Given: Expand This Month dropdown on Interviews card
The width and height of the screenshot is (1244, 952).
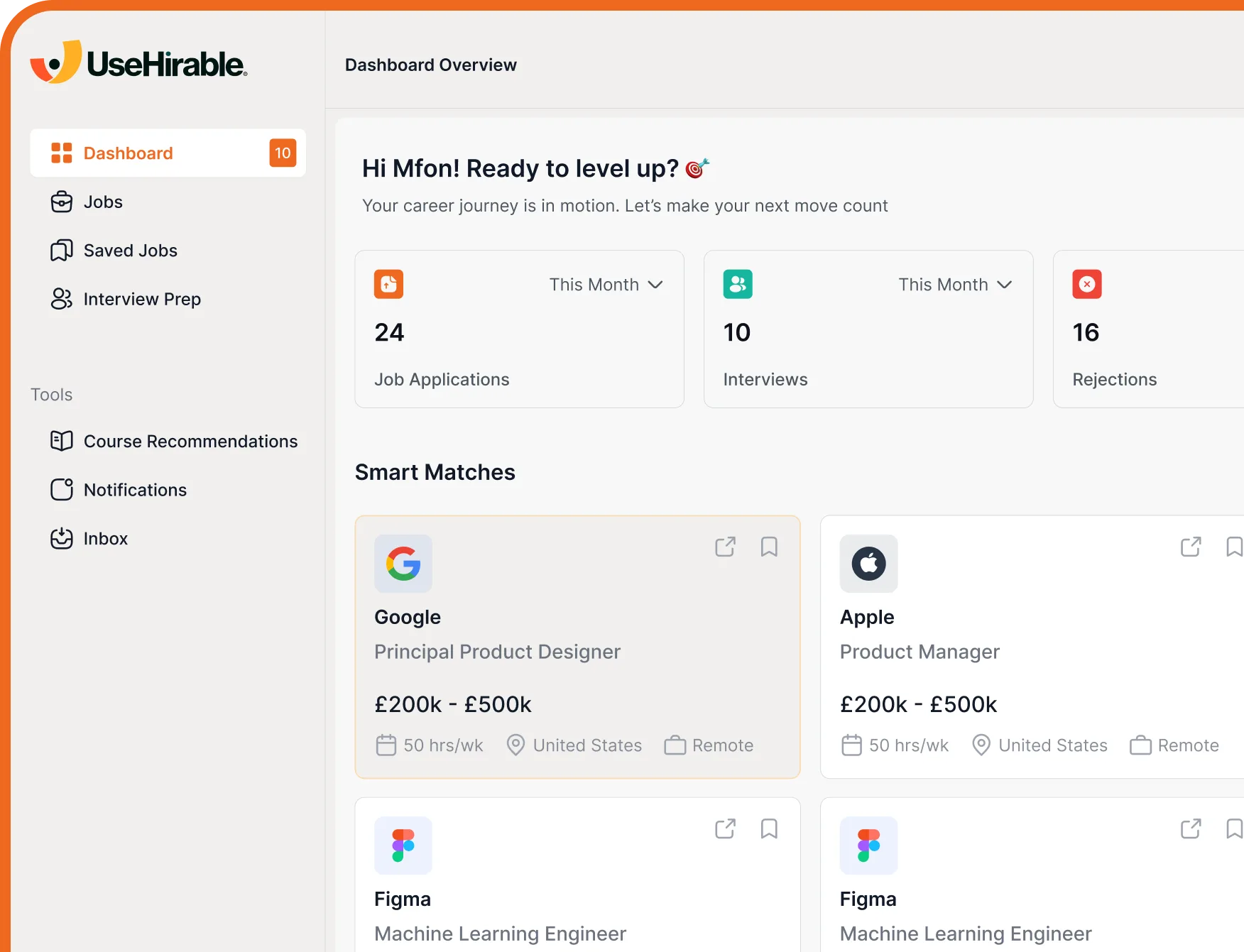Looking at the screenshot, I should pyautogui.click(x=955, y=285).
